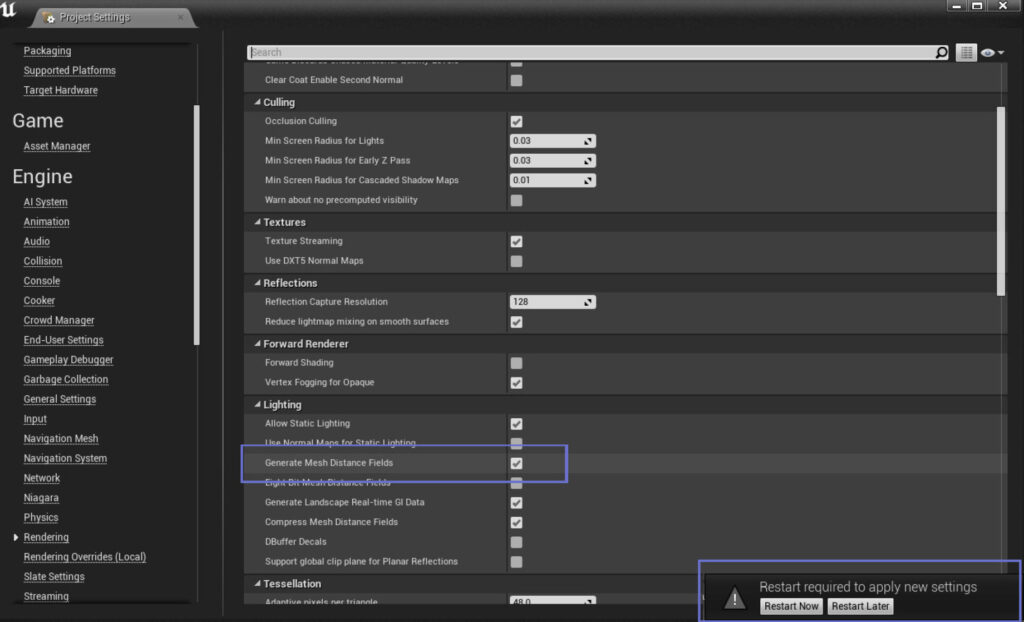Enable Clear Coat Enable Second Normal
The width and height of the screenshot is (1024, 622).
517,80
